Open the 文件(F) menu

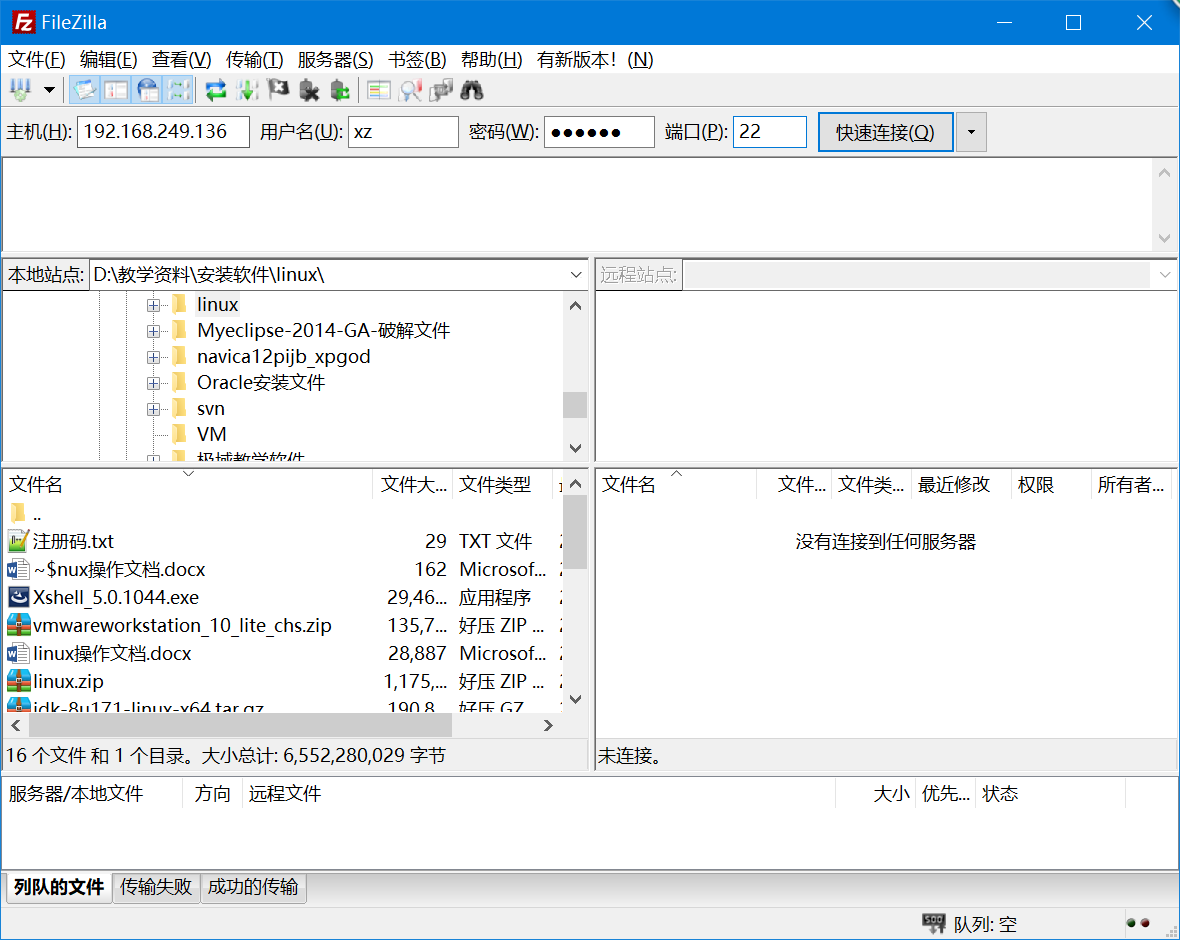coord(36,59)
